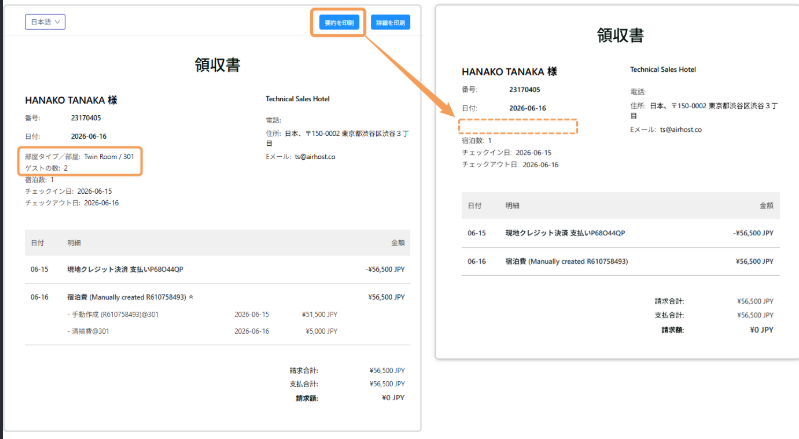Click ts@airhost.co email on the detailed receipt
The height and width of the screenshot is (439, 799).
coord(315,157)
